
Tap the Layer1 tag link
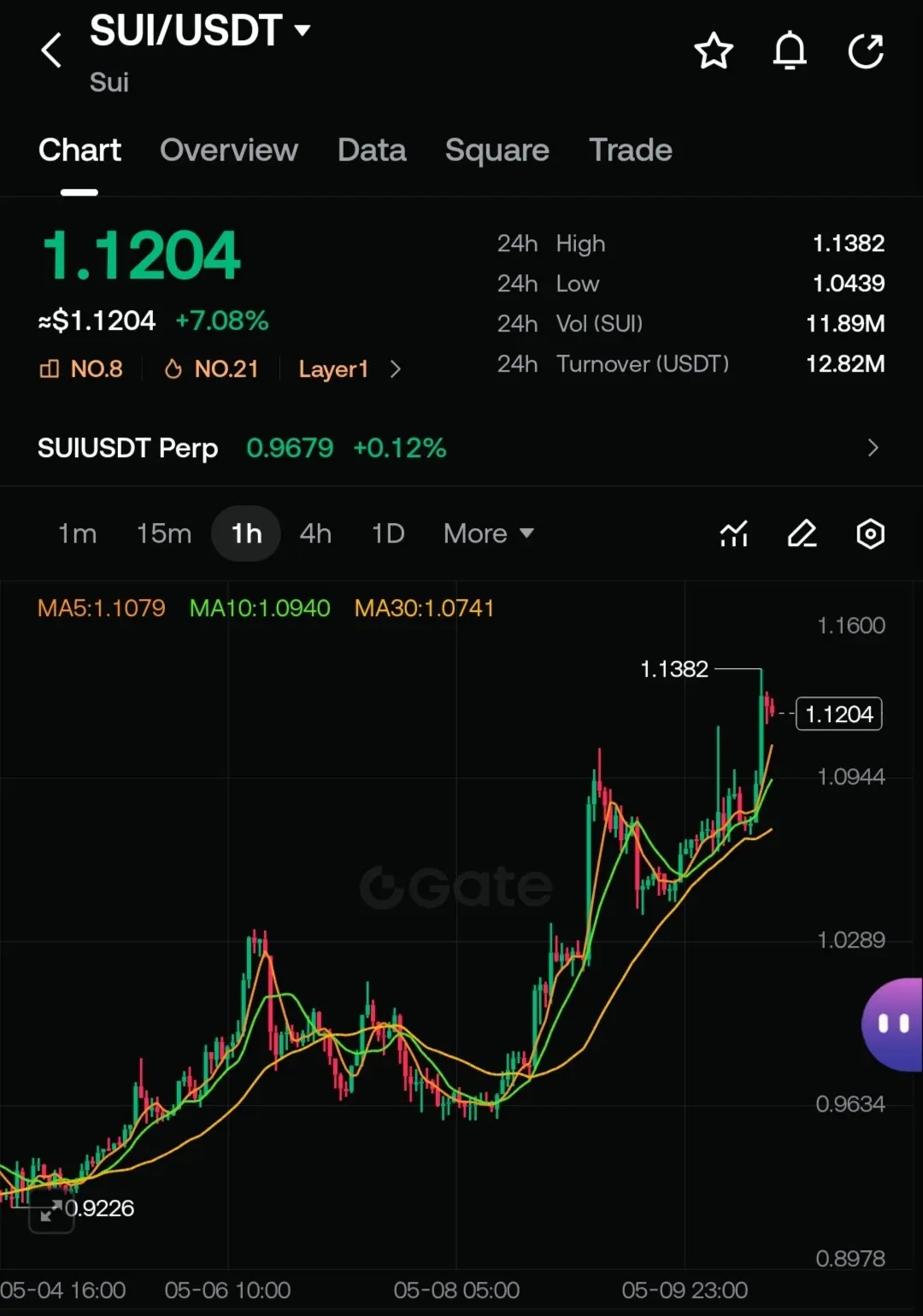click(333, 369)
